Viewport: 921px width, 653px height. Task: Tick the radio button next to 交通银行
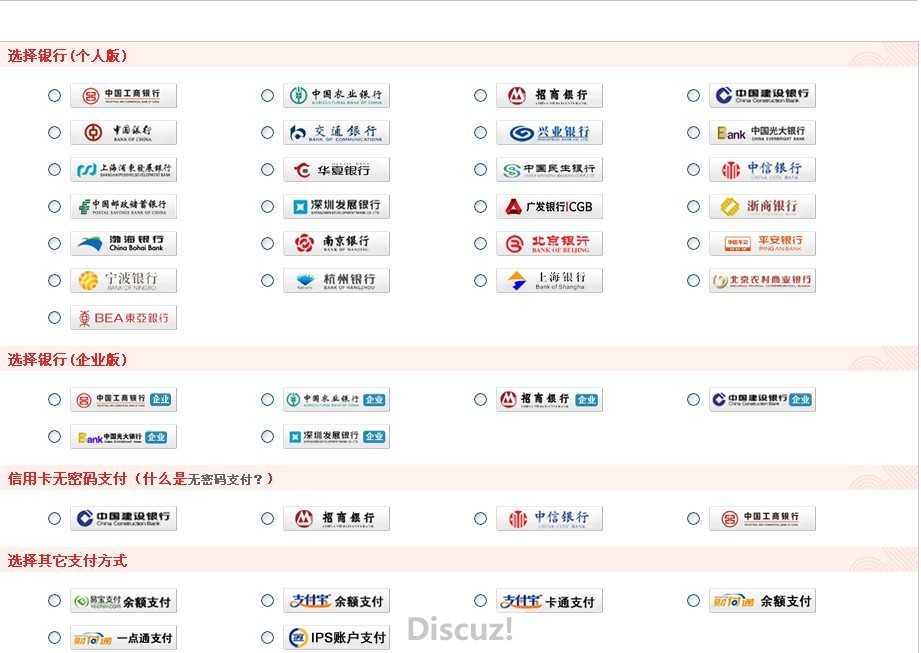click(267, 132)
